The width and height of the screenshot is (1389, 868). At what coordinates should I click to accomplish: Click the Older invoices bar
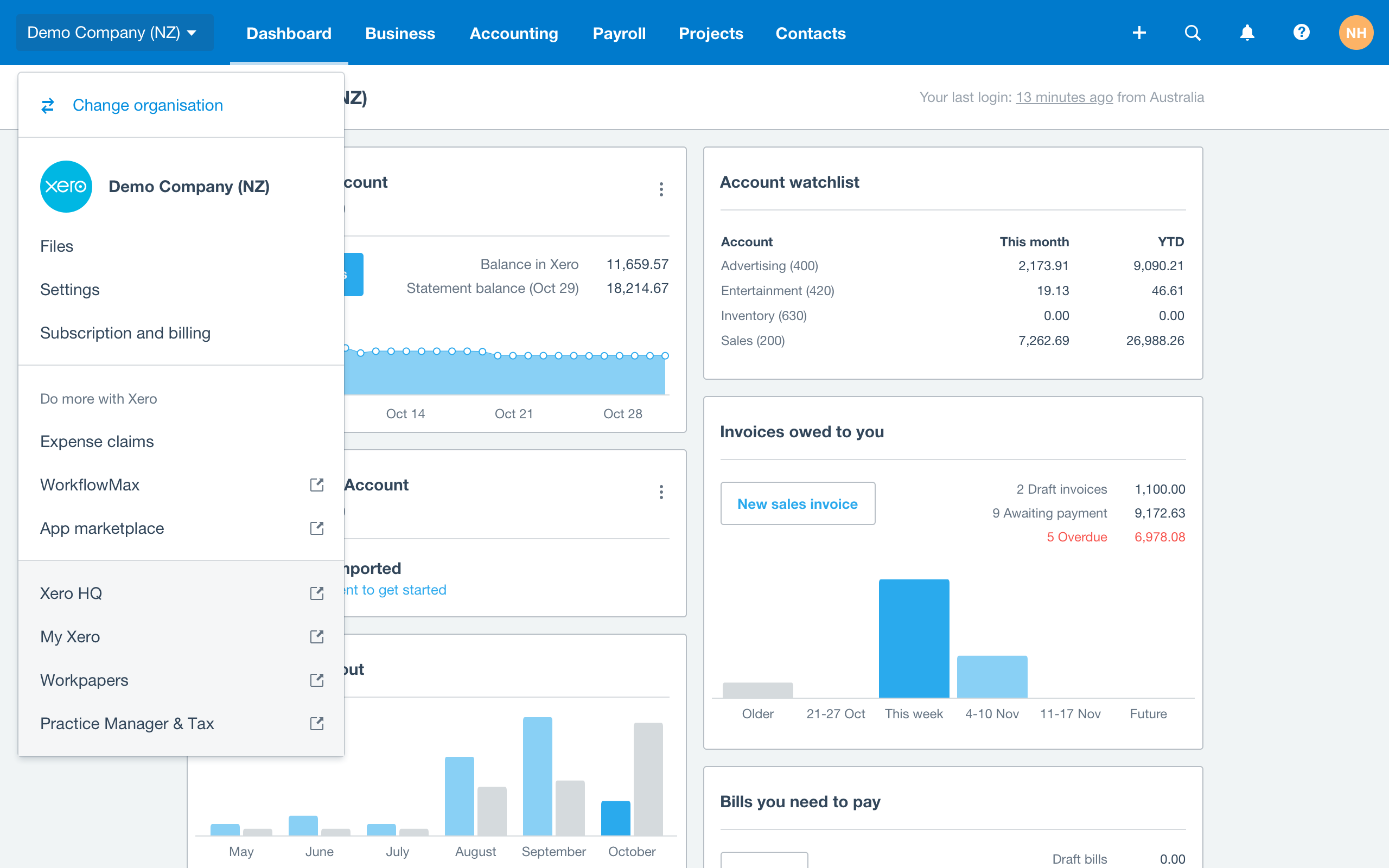[757, 690]
